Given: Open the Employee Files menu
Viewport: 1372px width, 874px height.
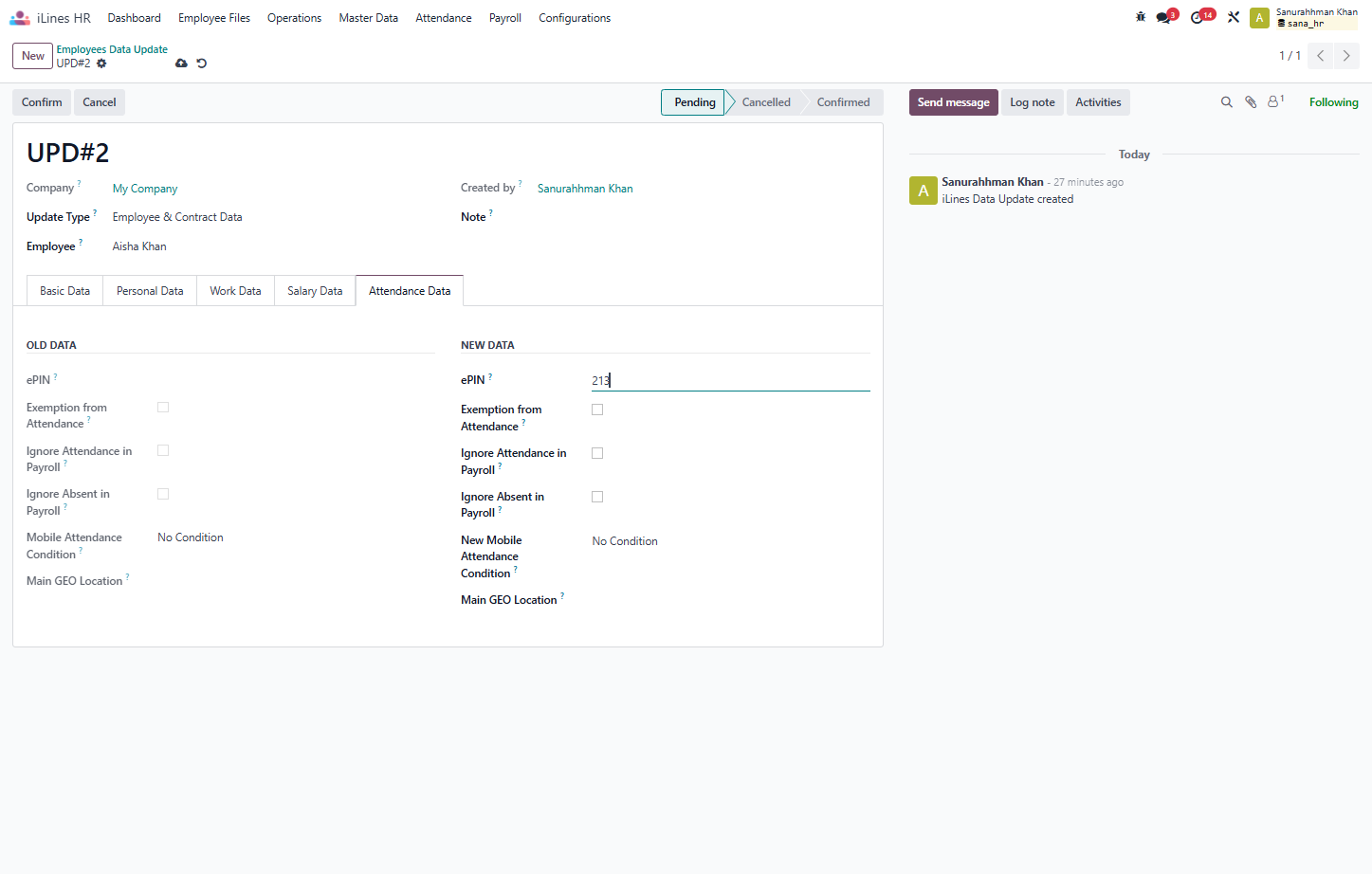Looking at the screenshot, I should coord(214,18).
